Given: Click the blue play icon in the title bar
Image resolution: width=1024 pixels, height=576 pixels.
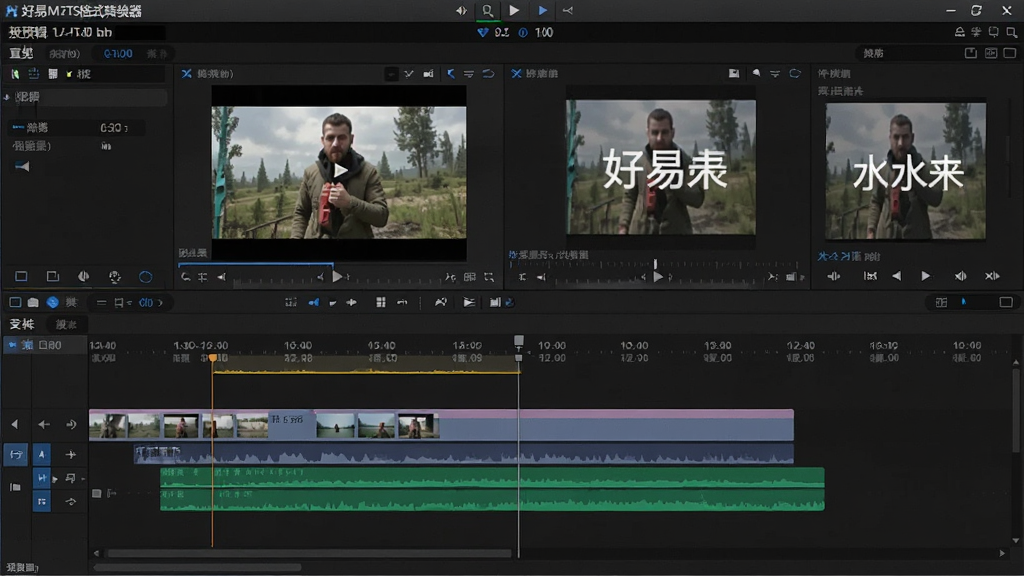Looking at the screenshot, I should [x=542, y=10].
